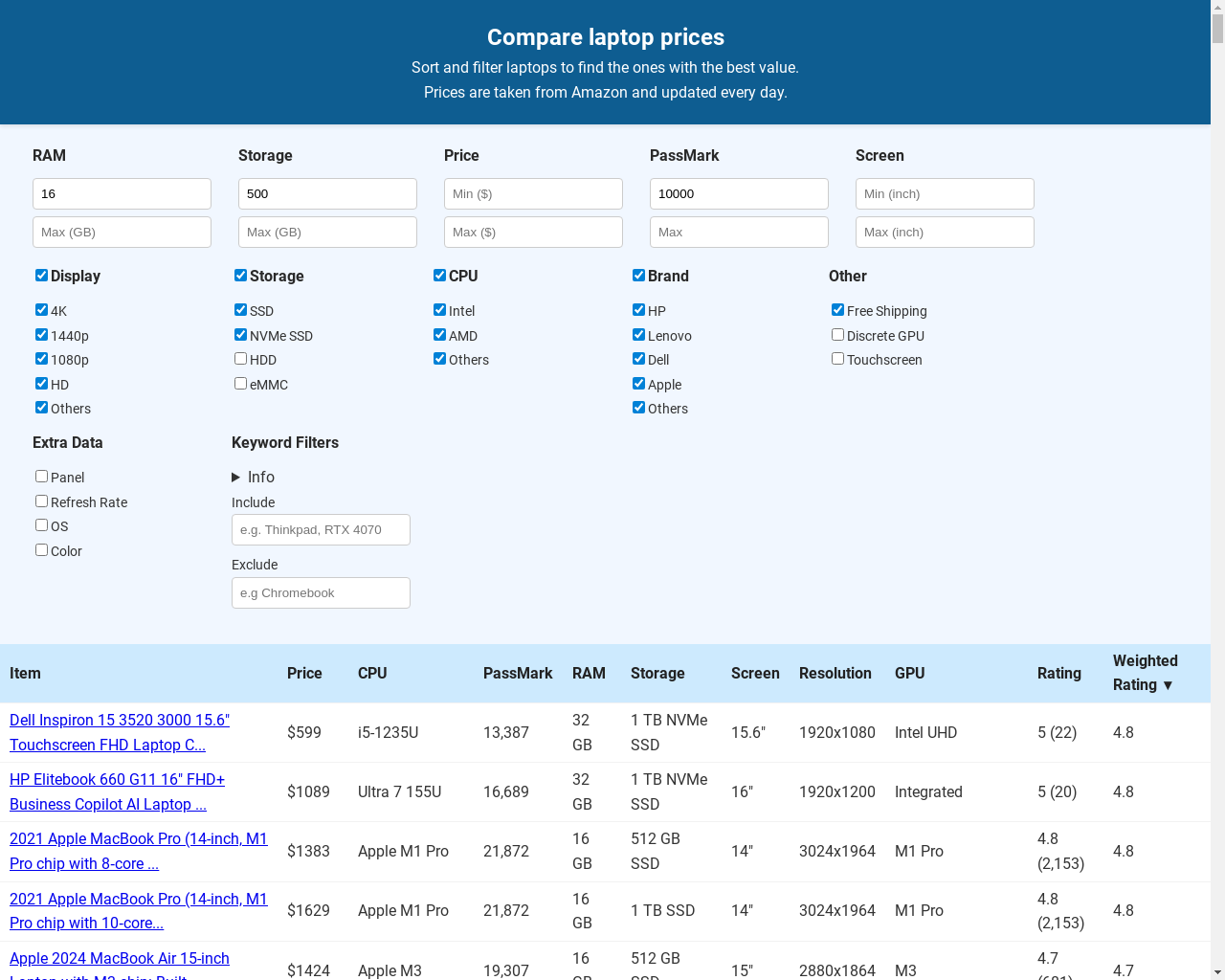Sort table by PassMark column header

[518, 673]
